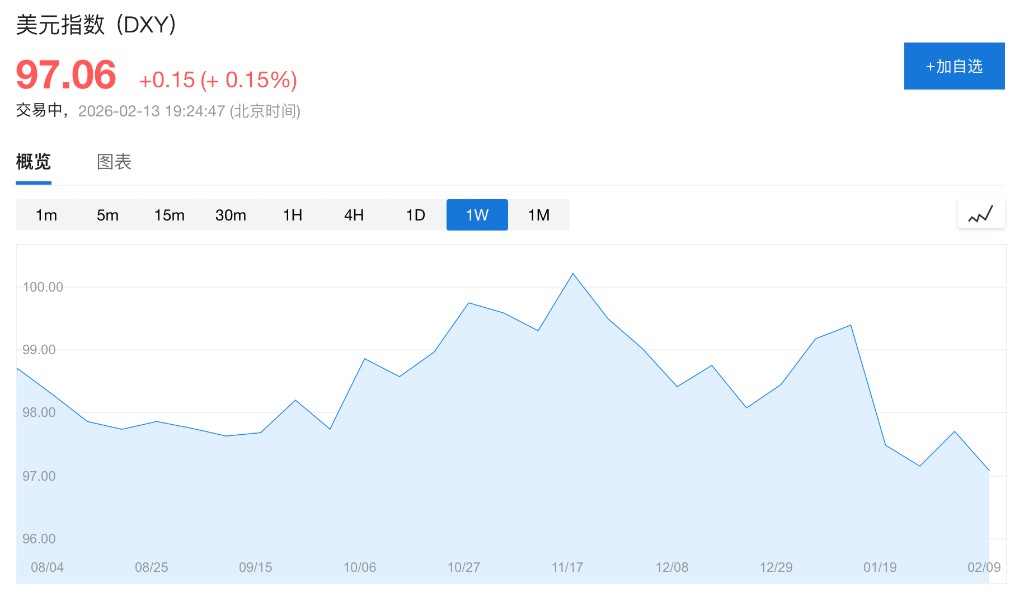Click the 08/04 date axis label

[47, 567]
